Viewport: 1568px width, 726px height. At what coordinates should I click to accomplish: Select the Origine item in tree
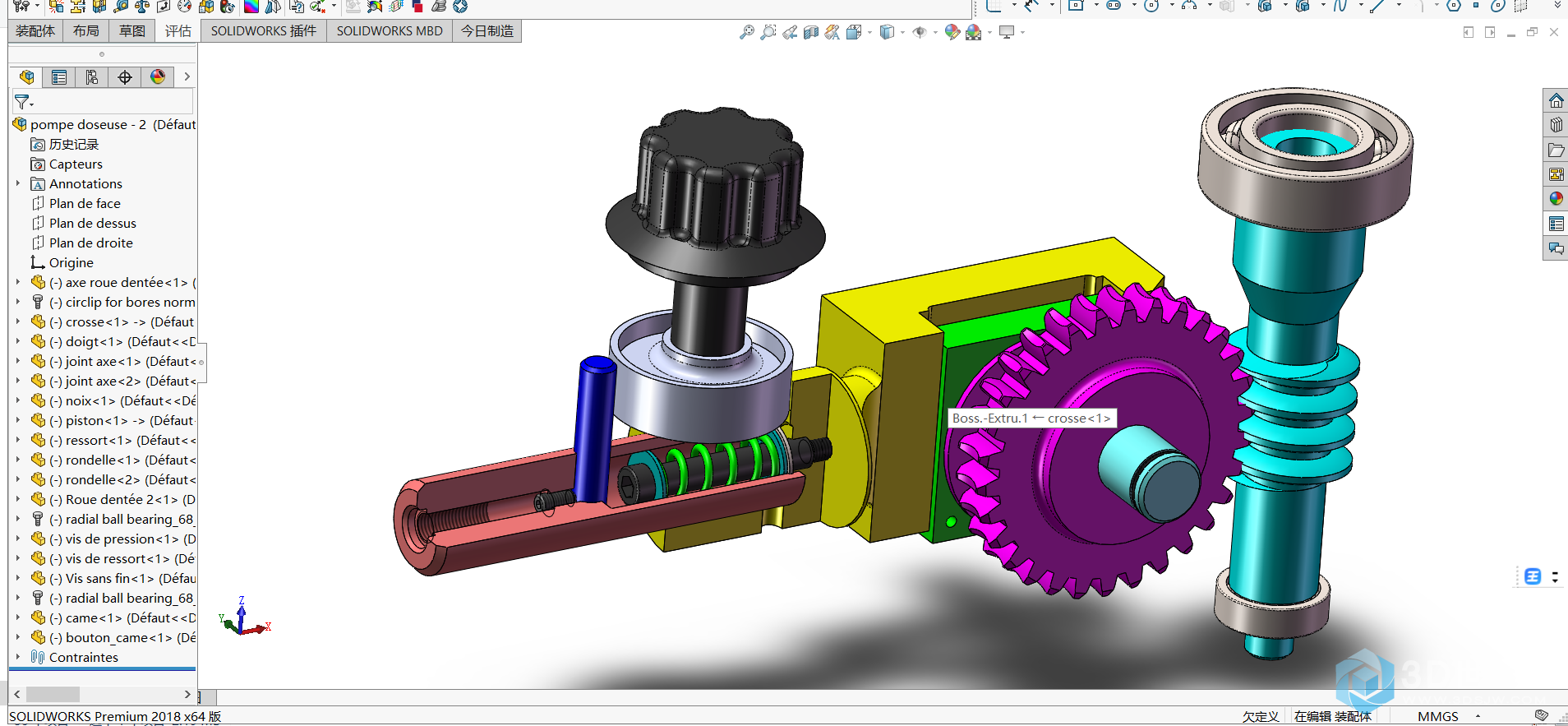[x=62, y=262]
